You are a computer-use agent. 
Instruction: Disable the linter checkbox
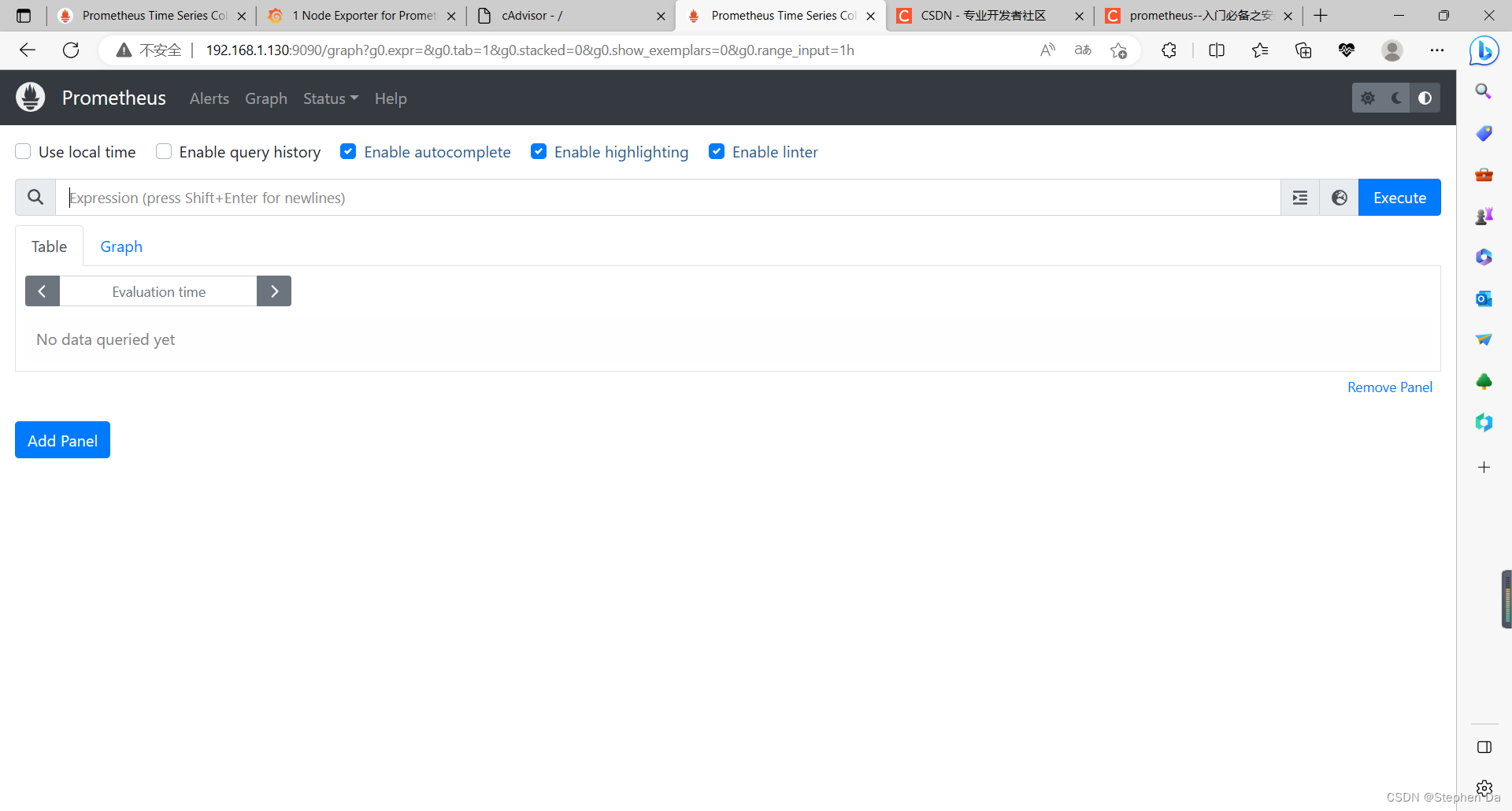point(717,152)
